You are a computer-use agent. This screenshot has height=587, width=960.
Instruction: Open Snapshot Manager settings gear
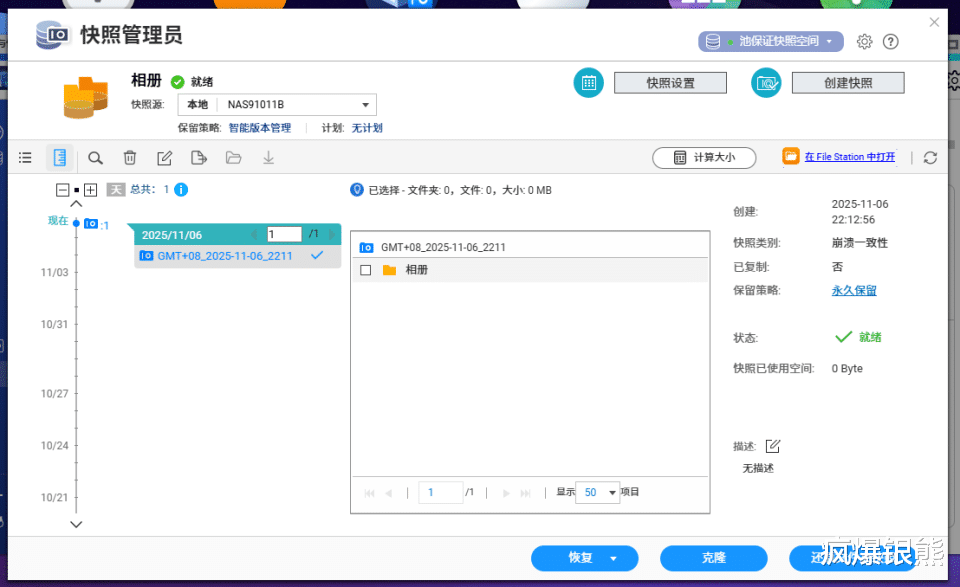[864, 42]
